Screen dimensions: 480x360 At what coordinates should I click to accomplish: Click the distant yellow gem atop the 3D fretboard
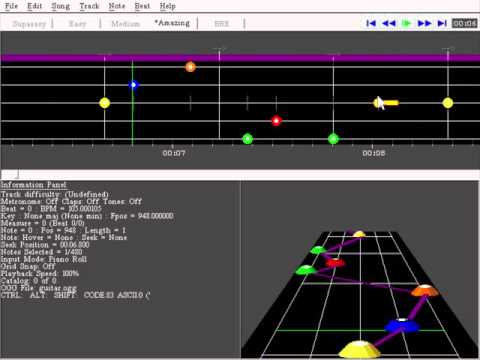click(359, 234)
